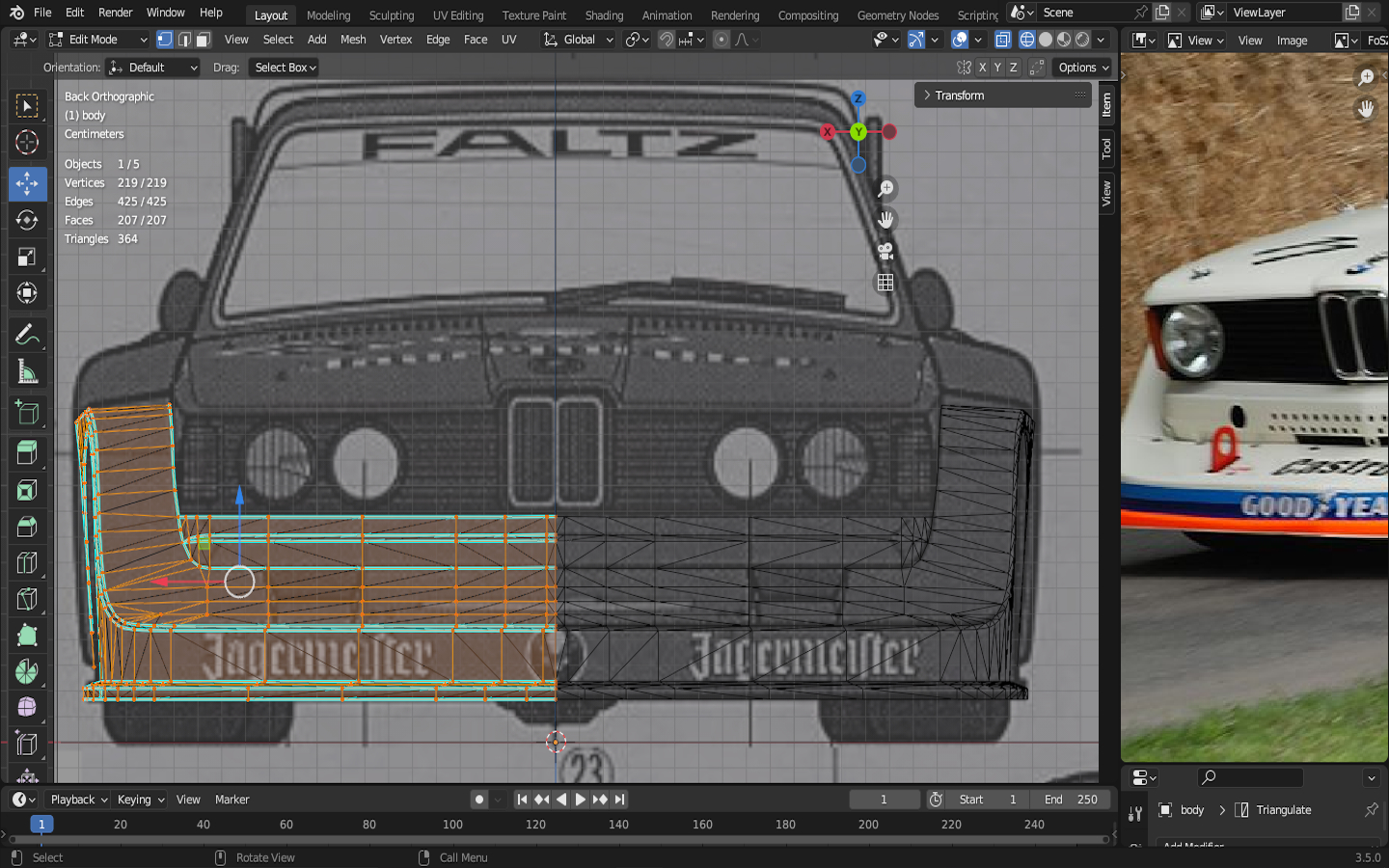The height and width of the screenshot is (868, 1389).
Task: Toggle auto keying record button
Action: (x=479, y=800)
